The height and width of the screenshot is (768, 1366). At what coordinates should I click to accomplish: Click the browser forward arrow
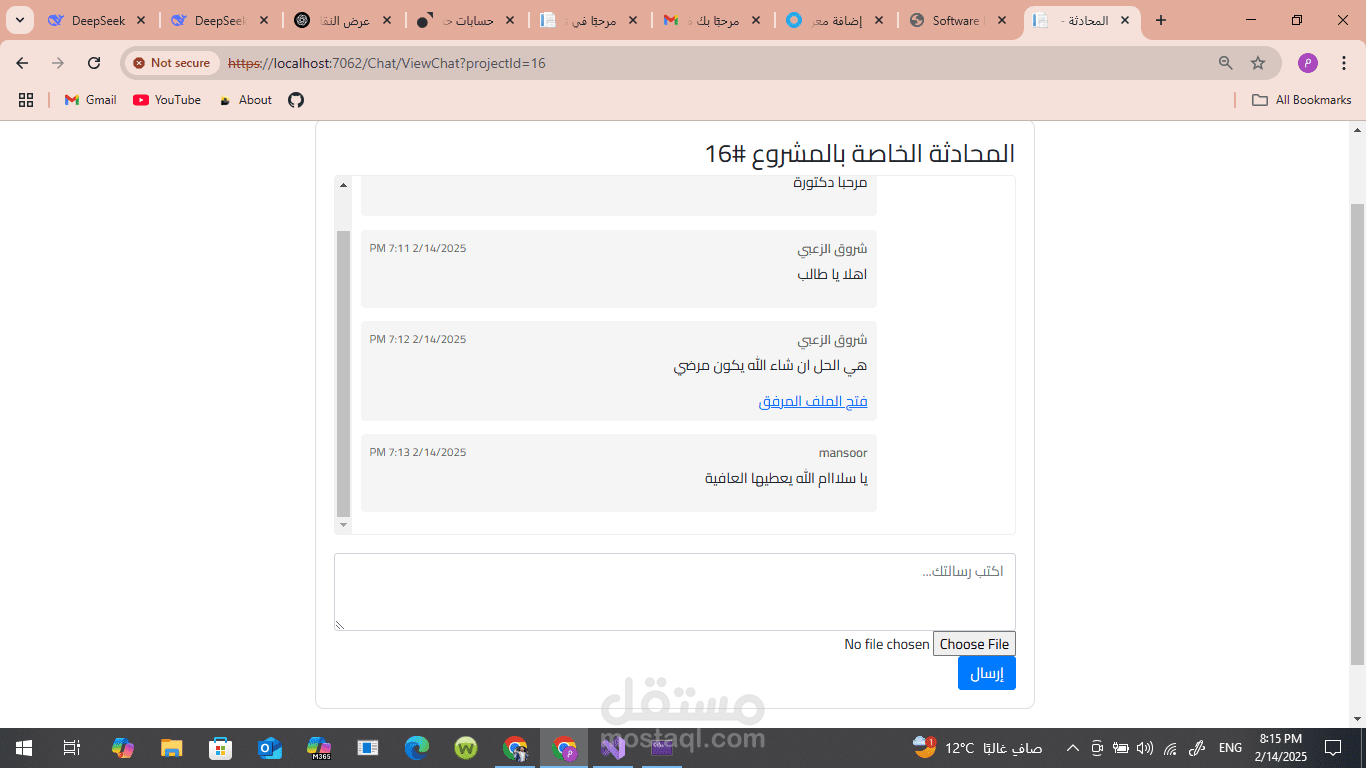point(58,63)
